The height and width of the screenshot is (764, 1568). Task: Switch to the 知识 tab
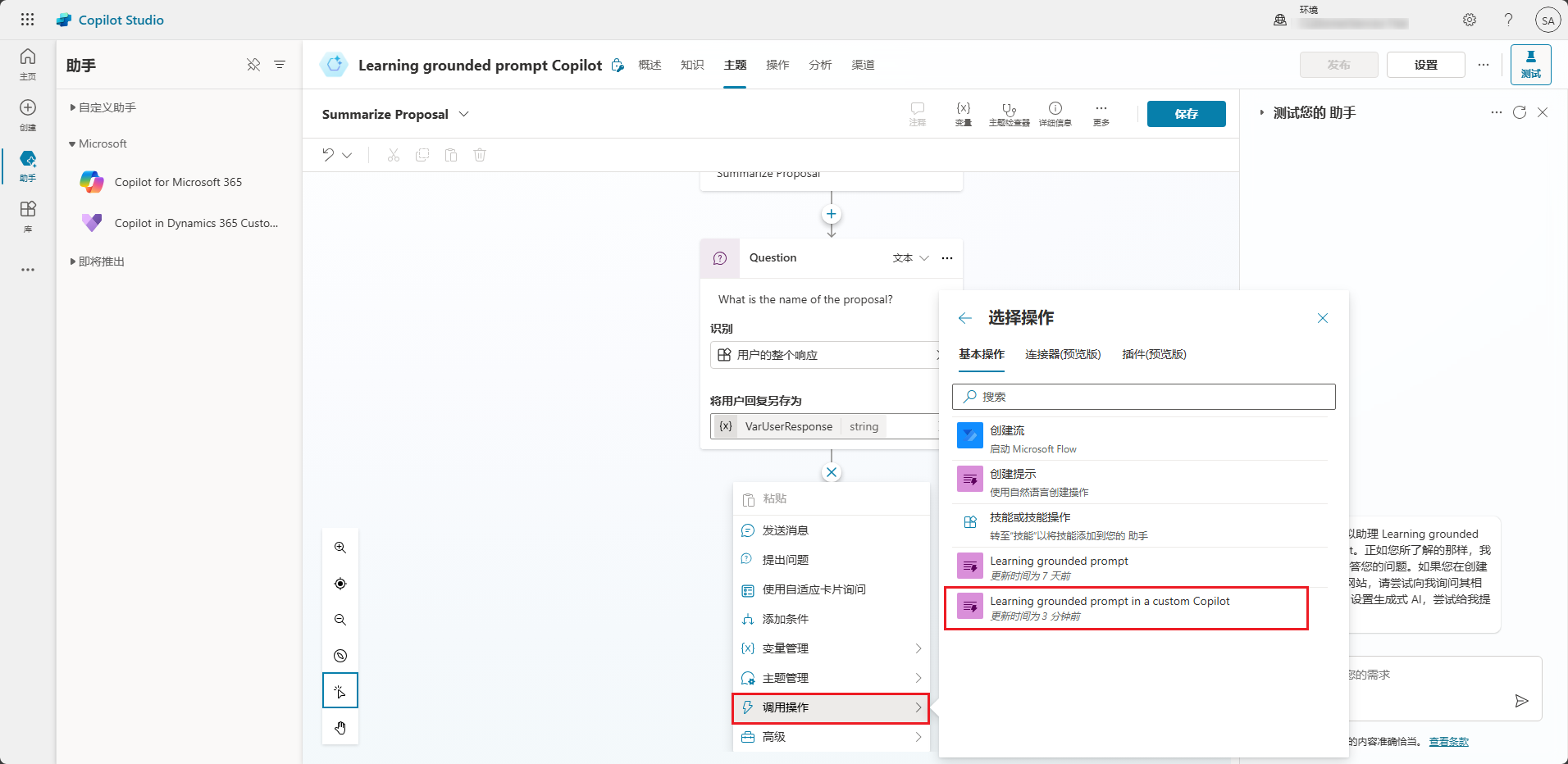tap(692, 65)
